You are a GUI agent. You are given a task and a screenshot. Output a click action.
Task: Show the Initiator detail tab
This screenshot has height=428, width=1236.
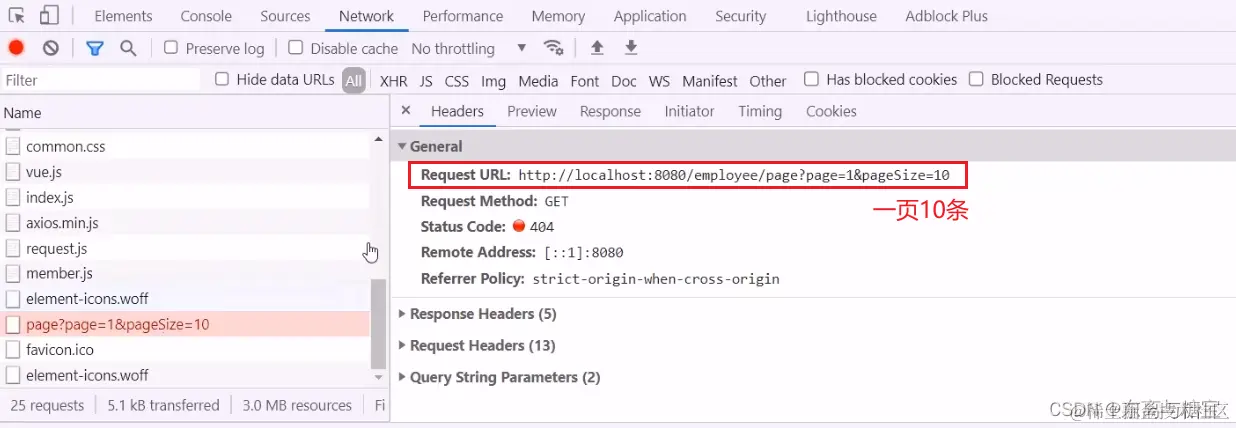(689, 111)
